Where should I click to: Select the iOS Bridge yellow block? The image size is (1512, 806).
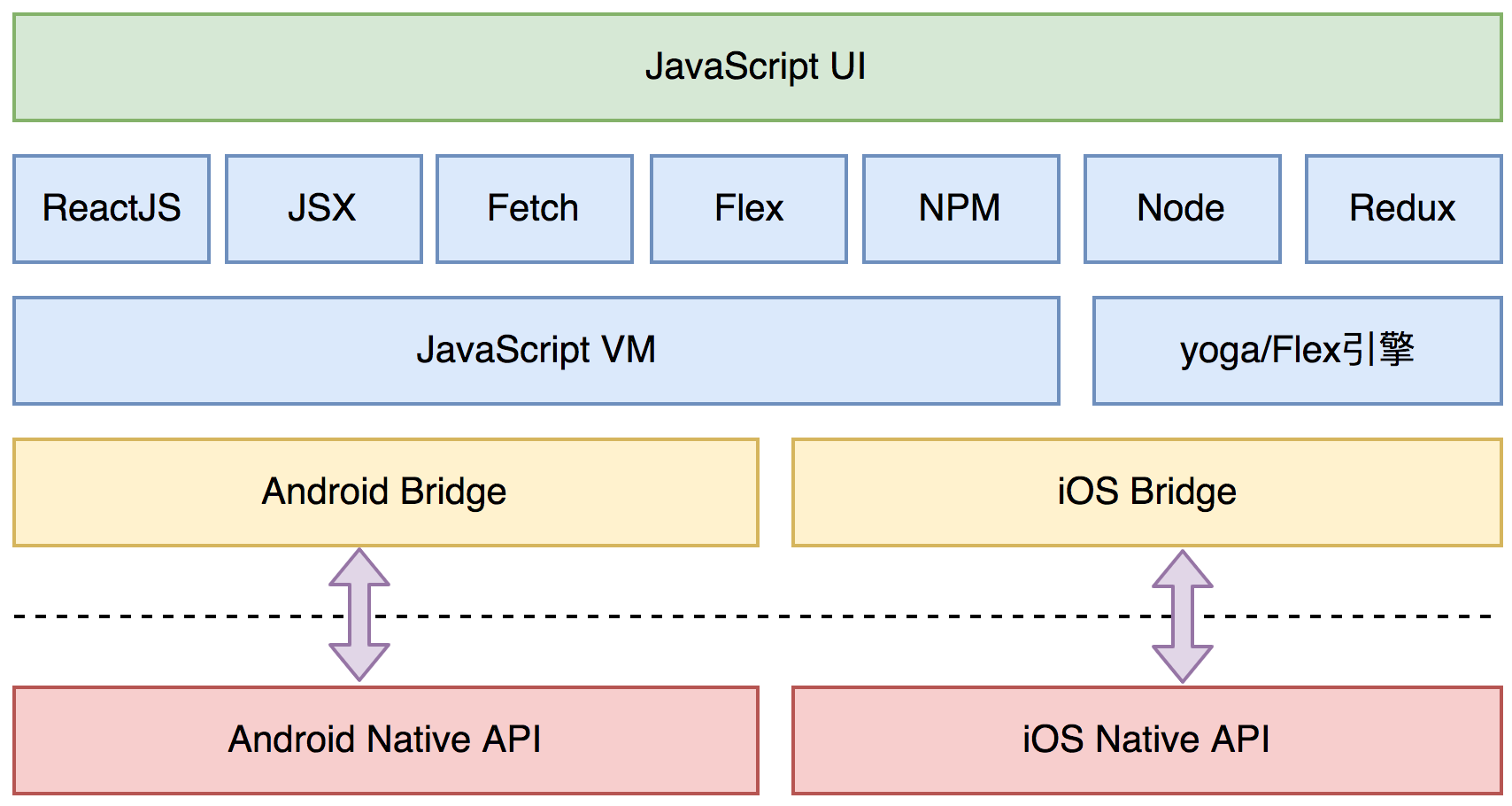pos(1147,492)
